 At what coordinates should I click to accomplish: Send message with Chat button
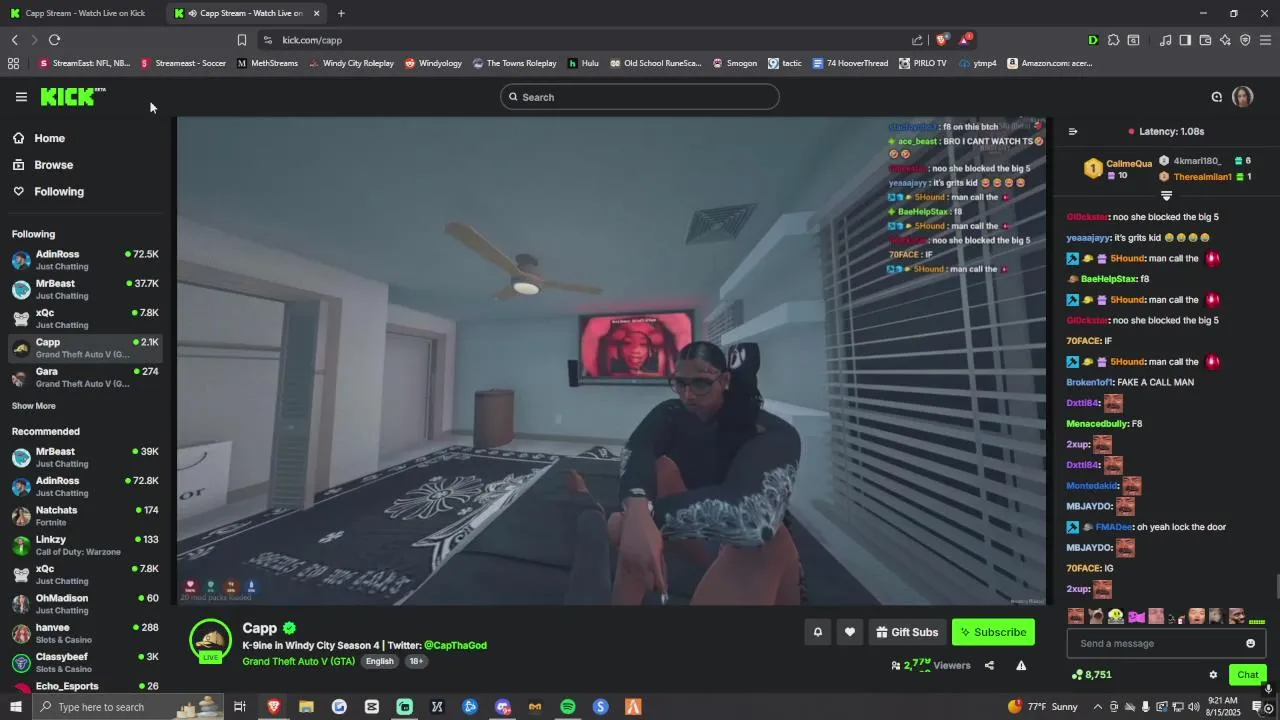pos(1247,675)
